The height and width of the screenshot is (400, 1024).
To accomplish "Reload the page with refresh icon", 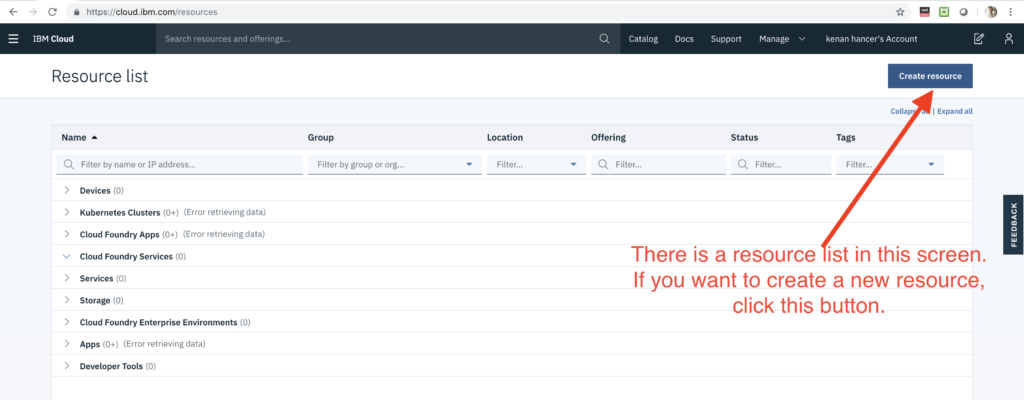I will click(x=53, y=12).
